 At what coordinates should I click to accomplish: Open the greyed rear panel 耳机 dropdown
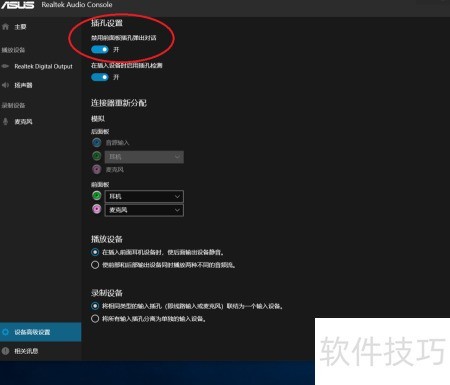click(x=144, y=157)
